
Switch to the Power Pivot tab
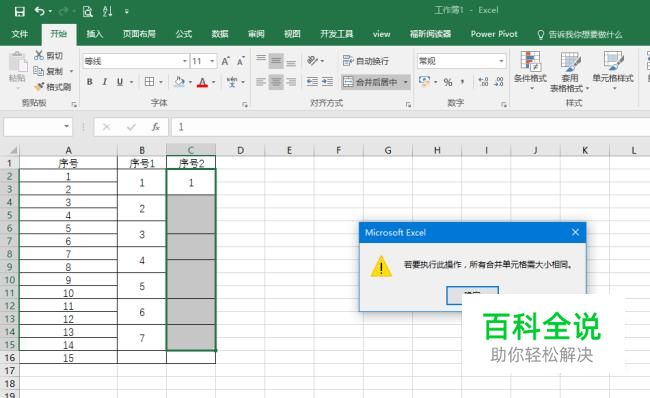(494, 34)
